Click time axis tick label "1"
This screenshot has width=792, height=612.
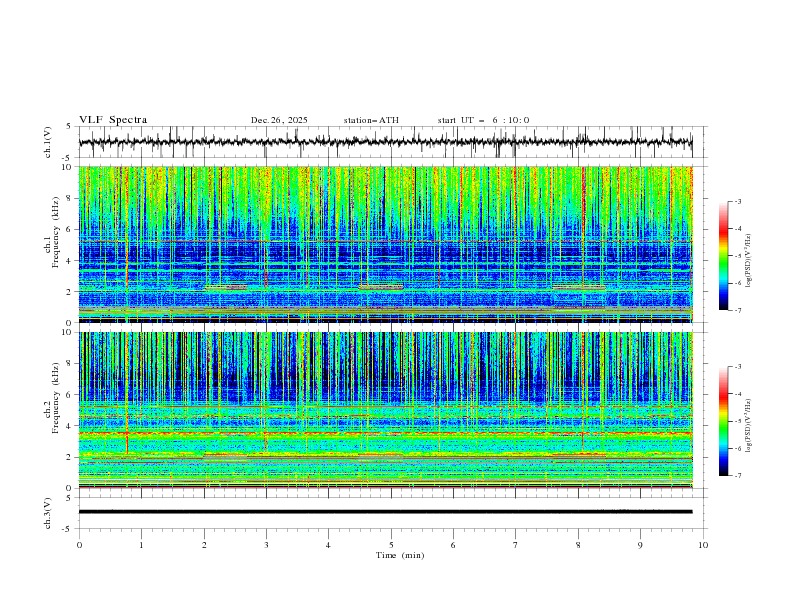[x=141, y=545]
